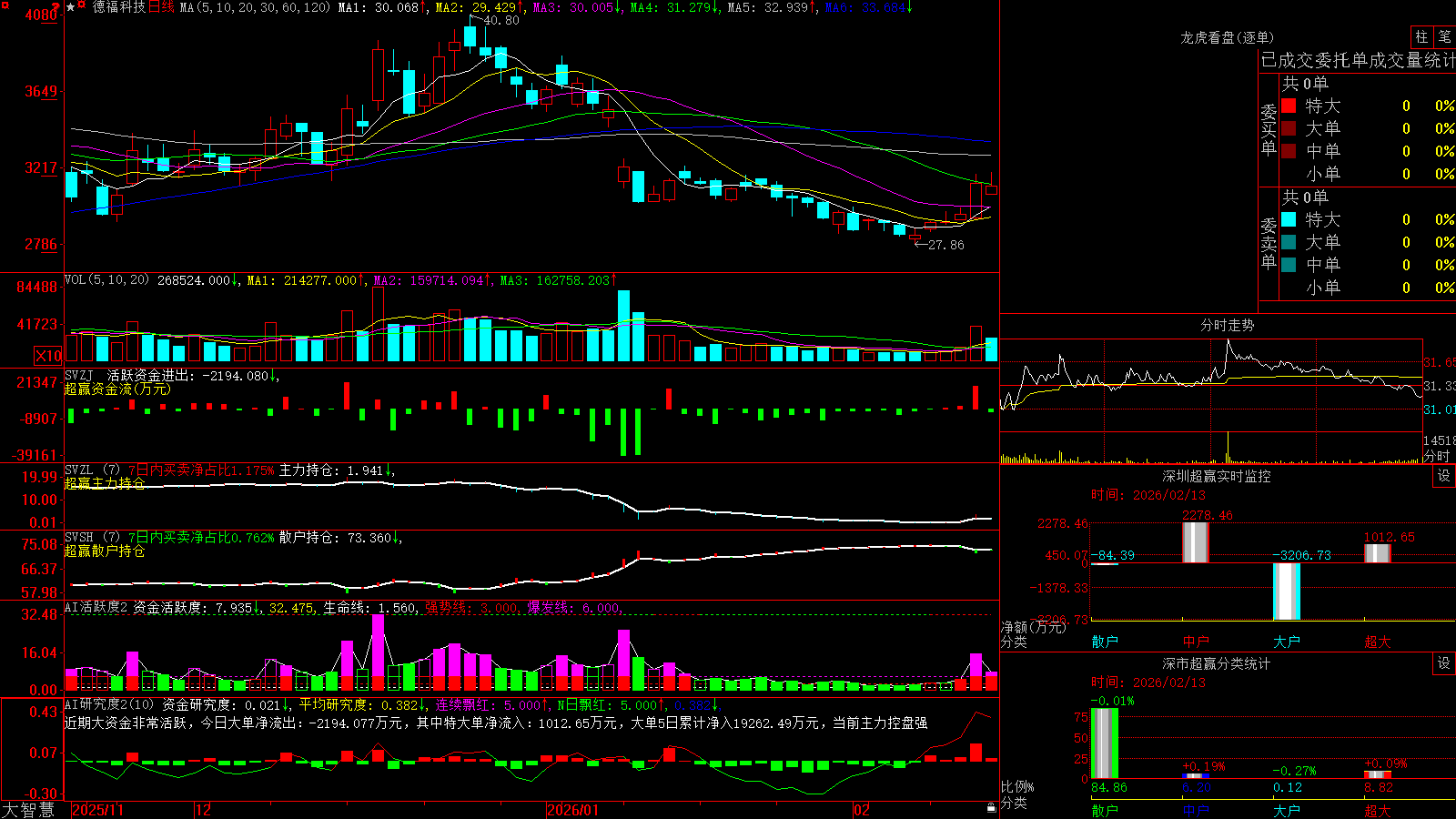The width and height of the screenshot is (1456, 819).
Task: Click the 已成交委托单成交量统计 header
Action: [x=1358, y=60]
